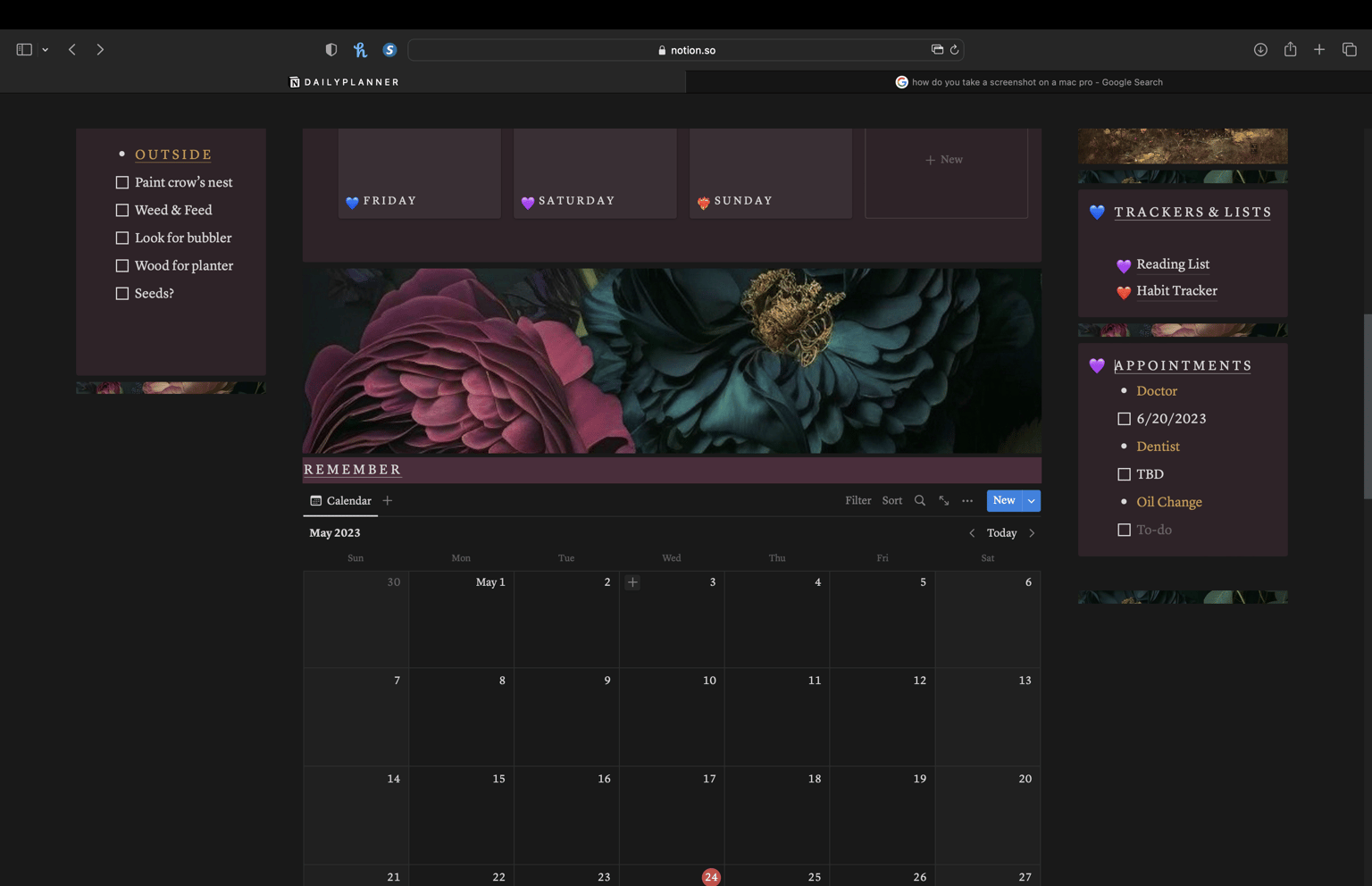
Task: Check the 6/20/2023 appointment box
Action: click(1124, 419)
